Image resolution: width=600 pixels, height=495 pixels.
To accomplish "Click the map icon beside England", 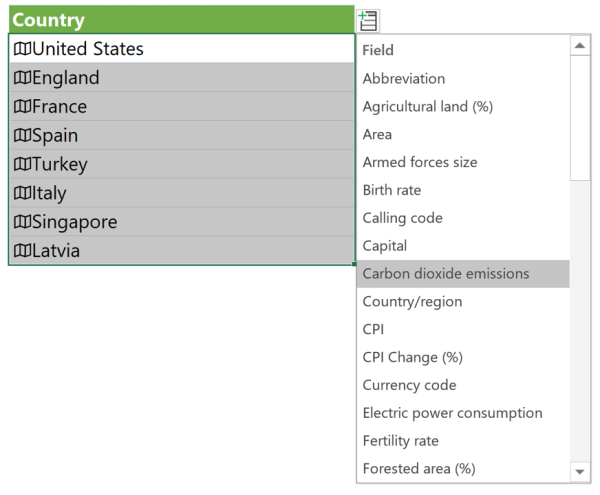I will pyautogui.click(x=22, y=78).
